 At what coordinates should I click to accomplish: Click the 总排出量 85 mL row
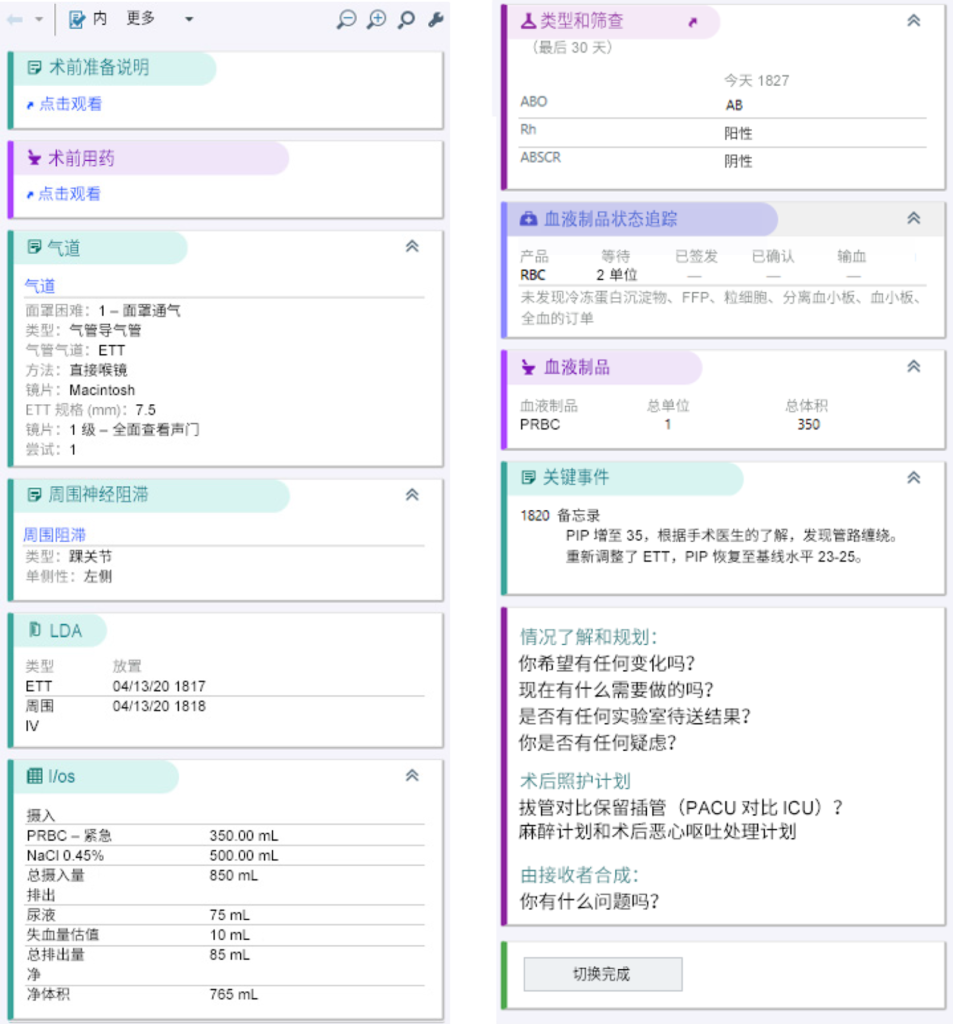tap(225, 955)
